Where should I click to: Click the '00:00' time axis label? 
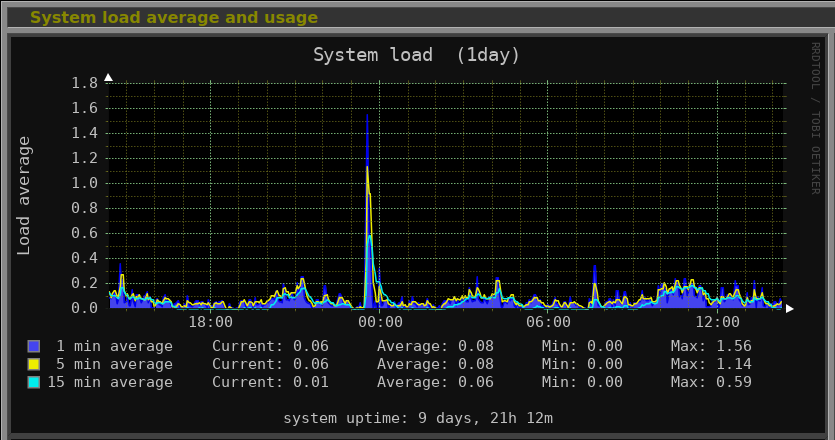pyautogui.click(x=380, y=322)
